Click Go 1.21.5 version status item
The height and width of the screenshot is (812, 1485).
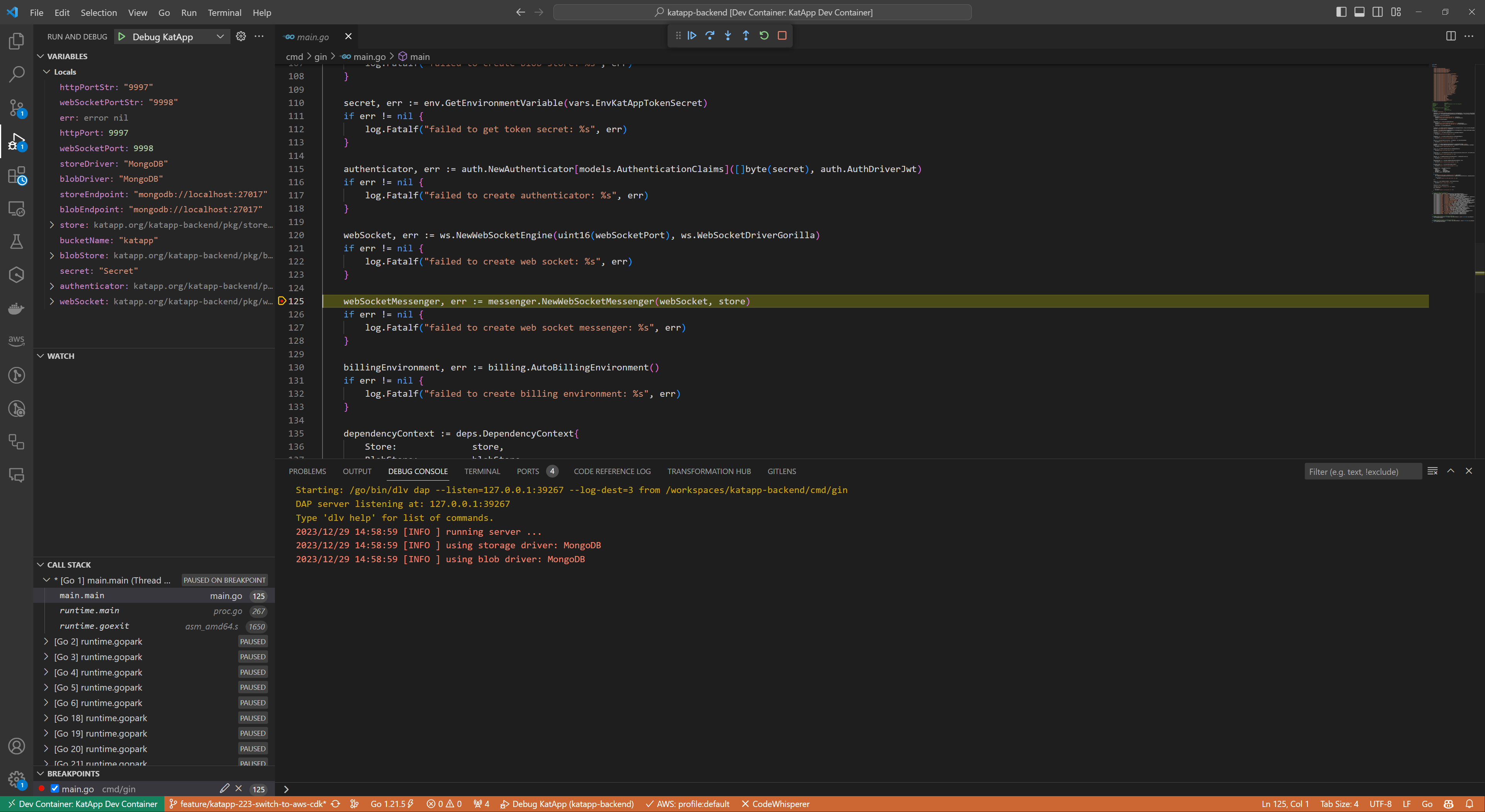click(392, 804)
